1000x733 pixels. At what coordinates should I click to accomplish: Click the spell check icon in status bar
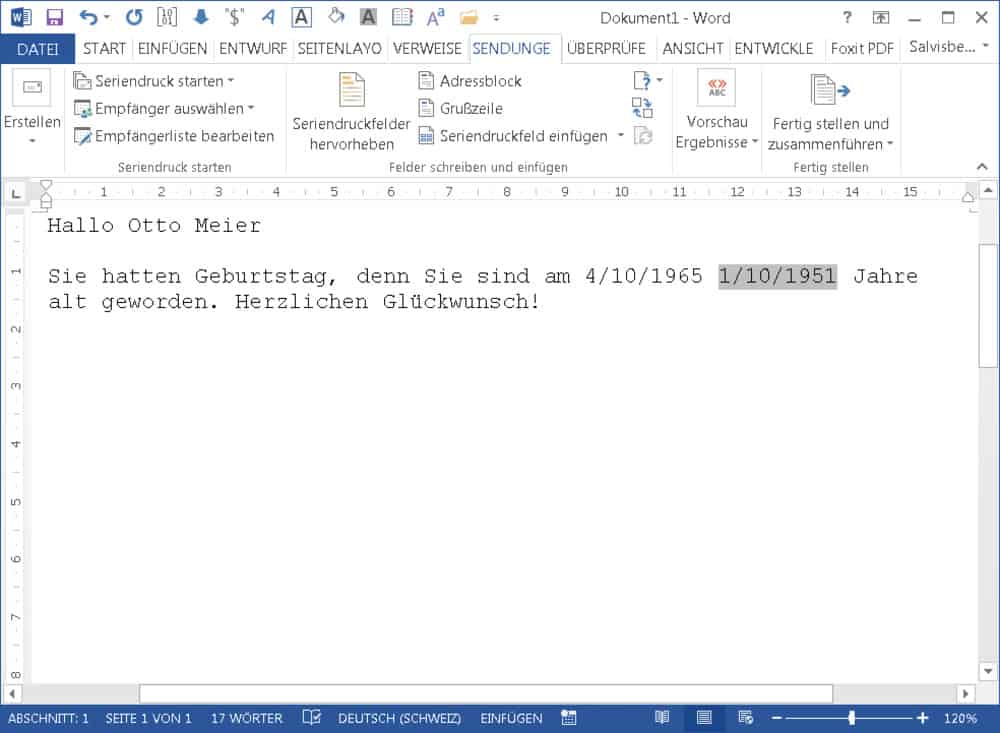click(311, 718)
